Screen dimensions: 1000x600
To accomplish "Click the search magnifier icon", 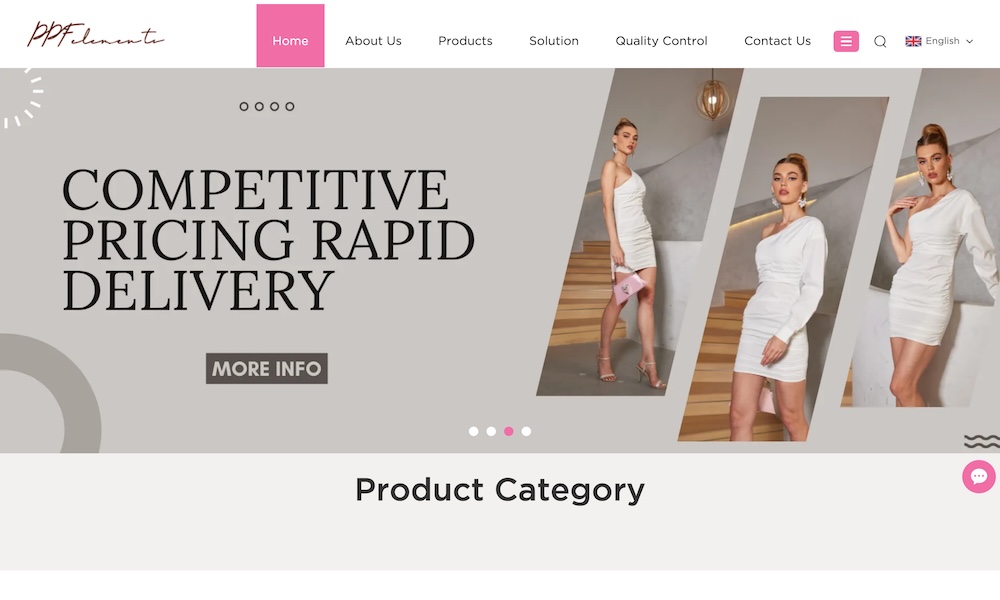I will click(880, 41).
